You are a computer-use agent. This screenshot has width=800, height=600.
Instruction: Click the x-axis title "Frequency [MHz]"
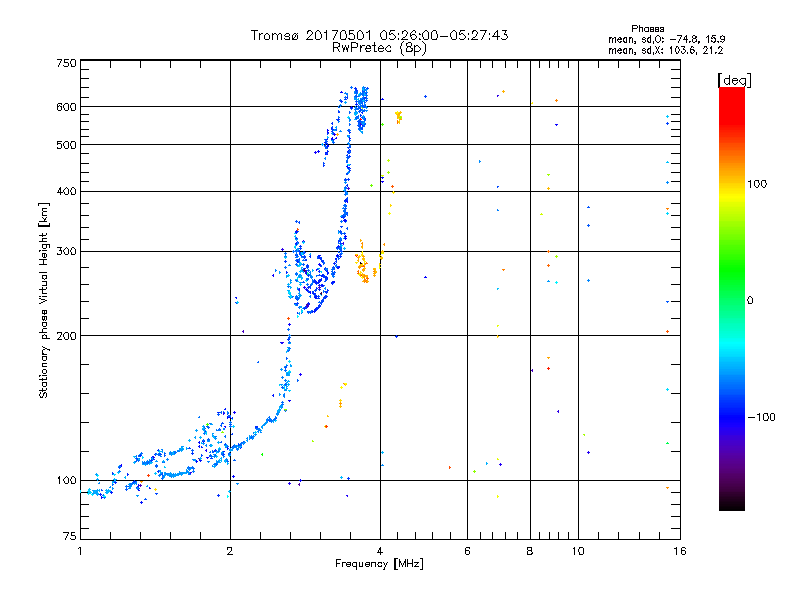[x=379, y=564]
